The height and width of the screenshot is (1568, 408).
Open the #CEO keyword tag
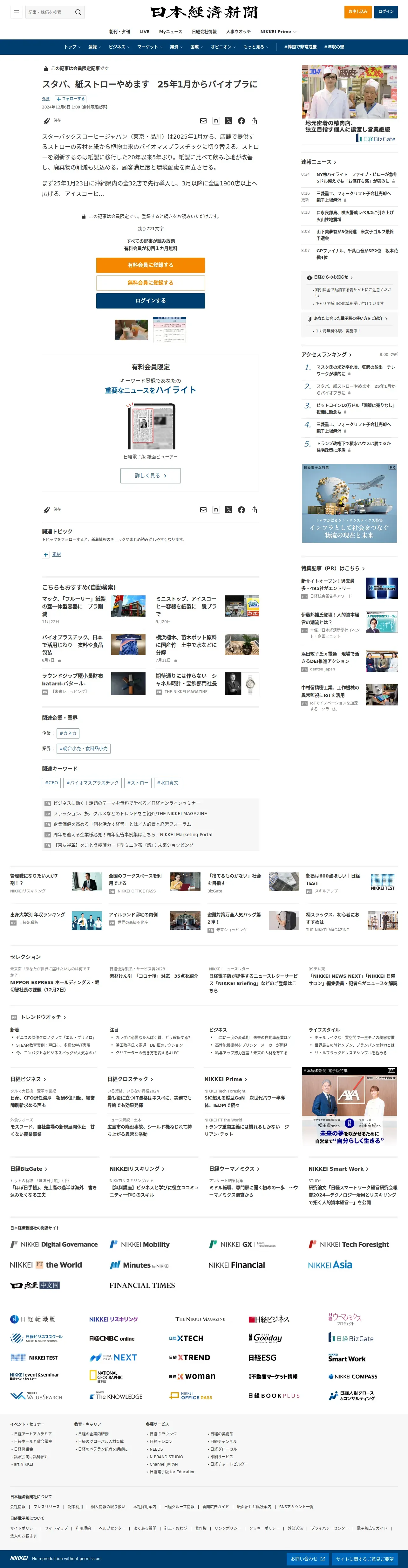[51, 783]
